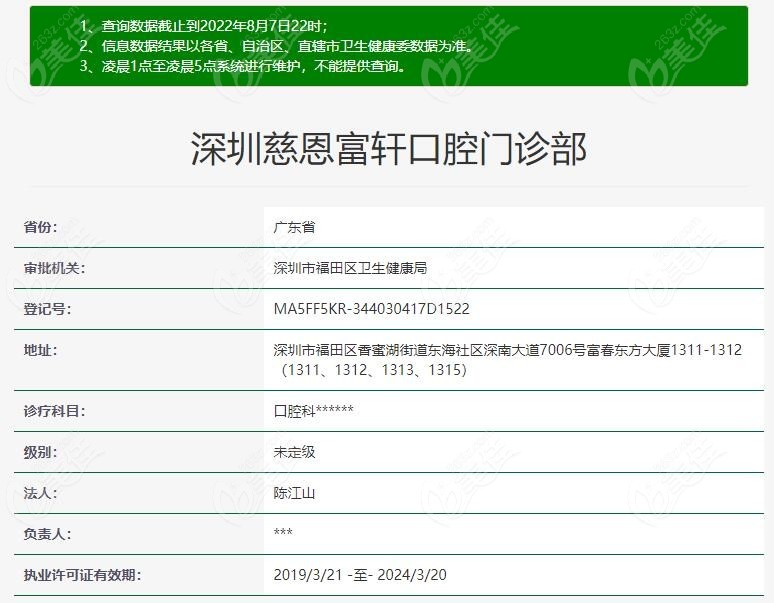This screenshot has width=774, height=603.
Task: Select the 审批机关 row label
Action: [55, 268]
